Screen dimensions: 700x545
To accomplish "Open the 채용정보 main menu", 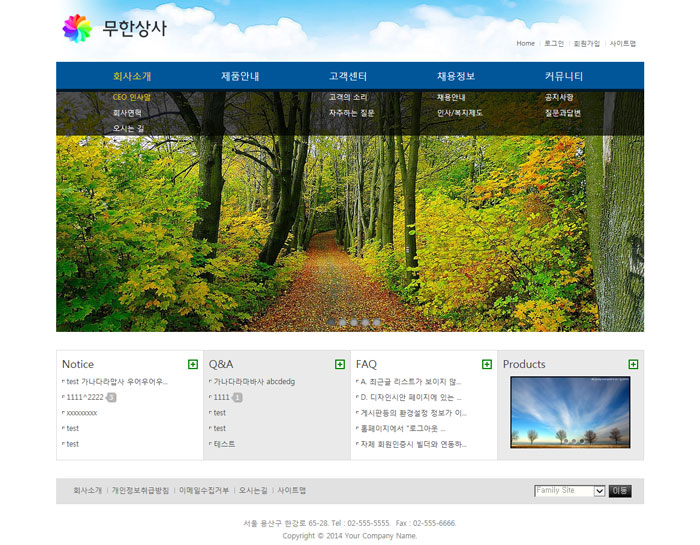I will (x=456, y=76).
